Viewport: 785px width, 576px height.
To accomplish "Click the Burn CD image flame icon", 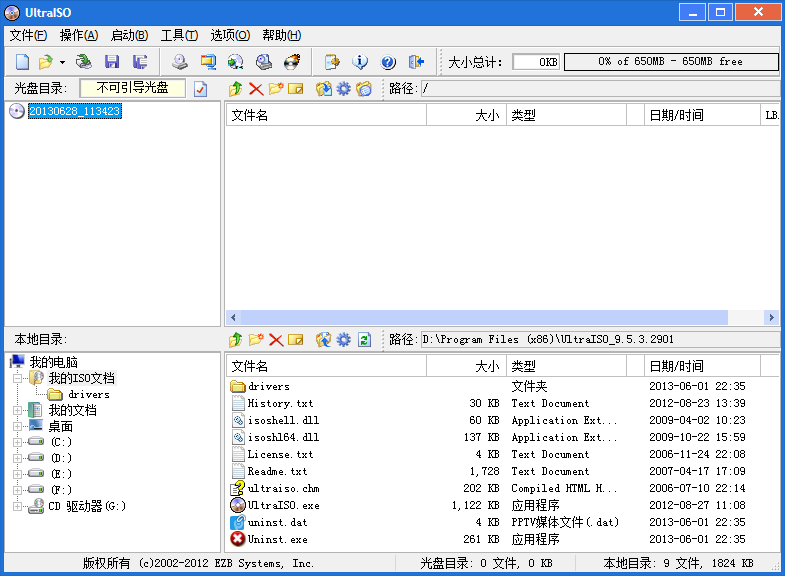I will [x=292, y=62].
